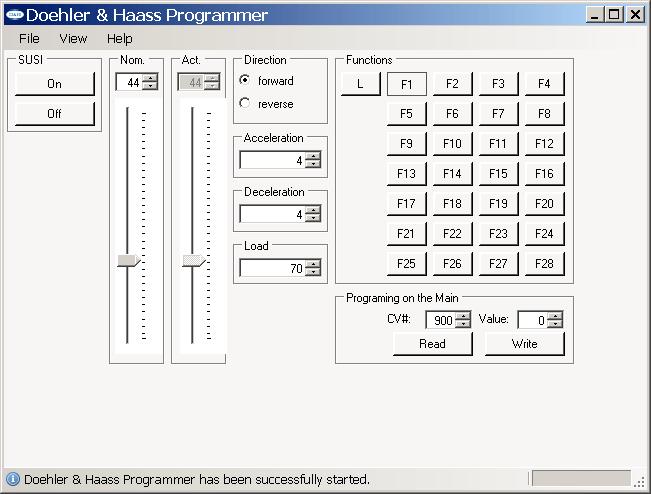Click the info icon in status bar

(x=12, y=479)
